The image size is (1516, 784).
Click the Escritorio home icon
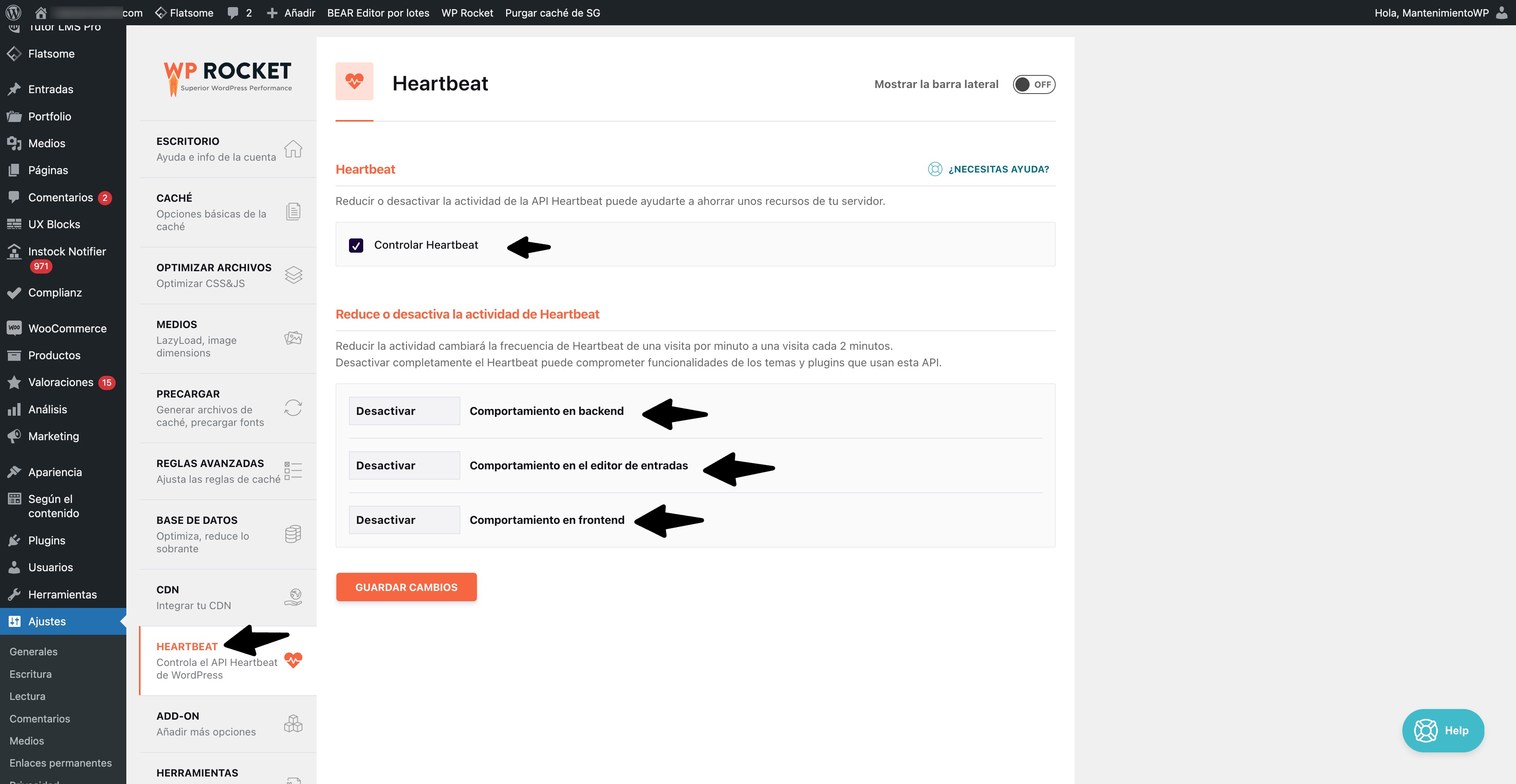293,149
